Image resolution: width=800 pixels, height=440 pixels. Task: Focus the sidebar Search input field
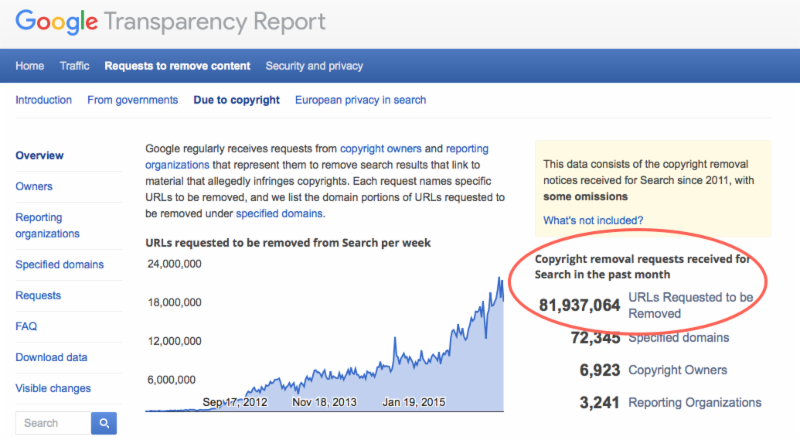pyautogui.click(x=54, y=423)
